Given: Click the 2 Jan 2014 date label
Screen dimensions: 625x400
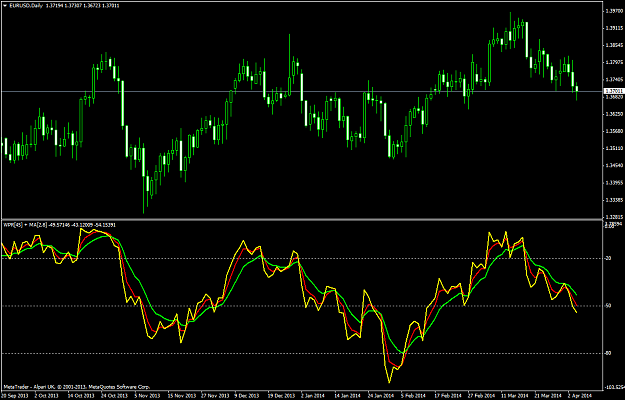Looking at the screenshot, I should point(313,396).
